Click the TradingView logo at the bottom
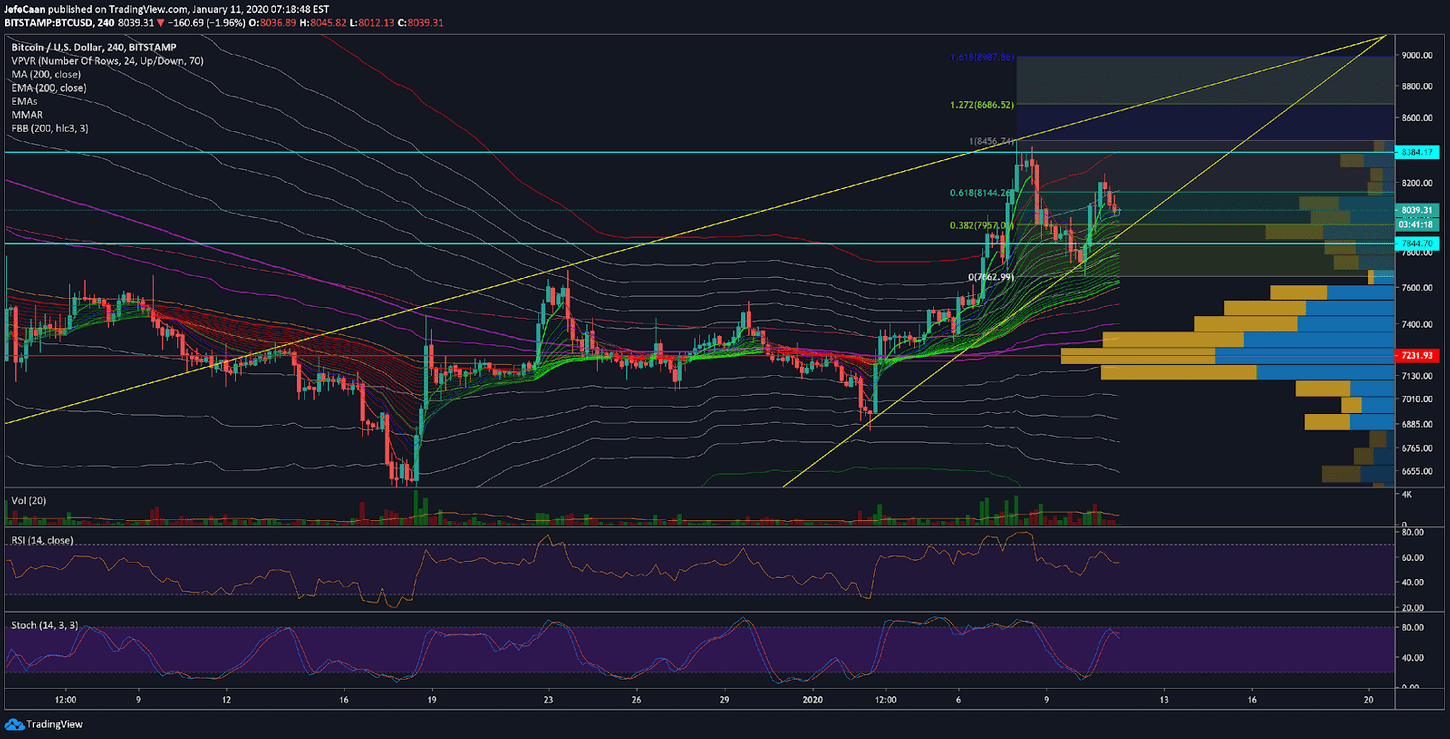1450x739 pixels. [x=44, y=724]
